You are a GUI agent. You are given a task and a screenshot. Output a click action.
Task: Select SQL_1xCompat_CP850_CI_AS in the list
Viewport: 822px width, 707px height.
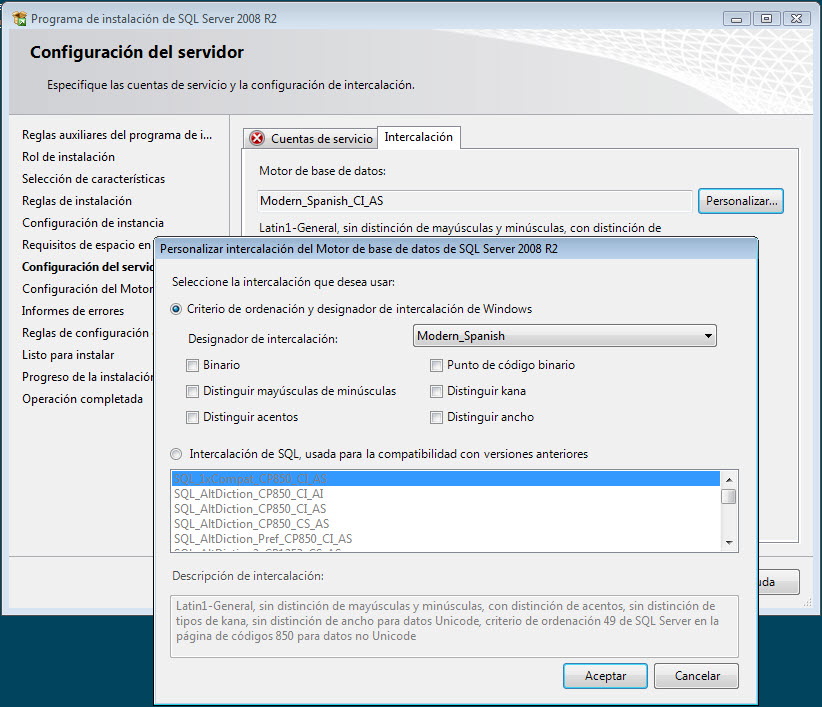[x=446, y=479]
